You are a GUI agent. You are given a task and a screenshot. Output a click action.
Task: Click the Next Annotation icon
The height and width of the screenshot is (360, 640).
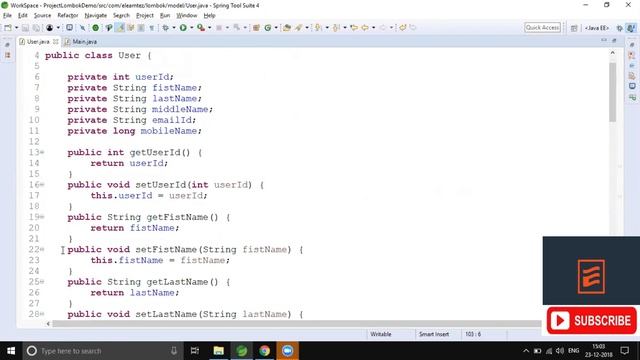(x=318, y=28)
